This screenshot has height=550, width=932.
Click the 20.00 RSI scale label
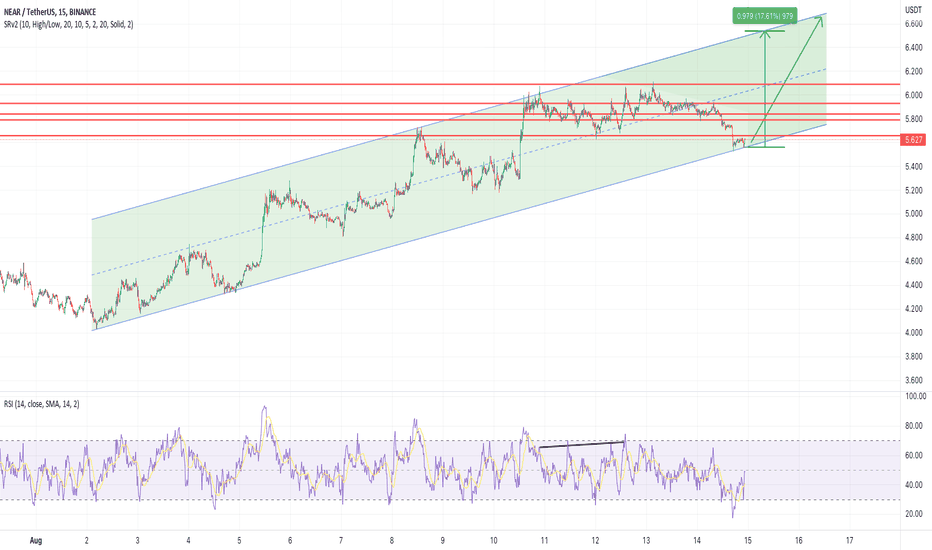click(914, 514)
